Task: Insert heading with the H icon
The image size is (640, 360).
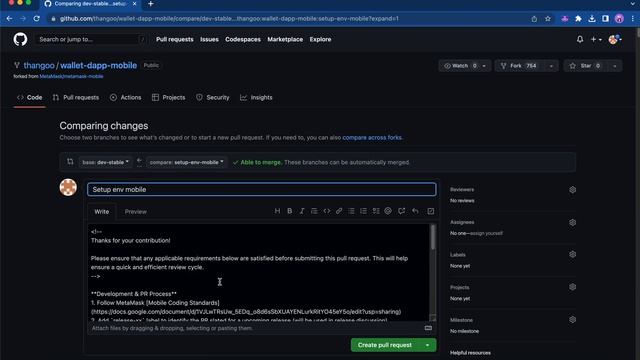Action: tap(277, 211)
